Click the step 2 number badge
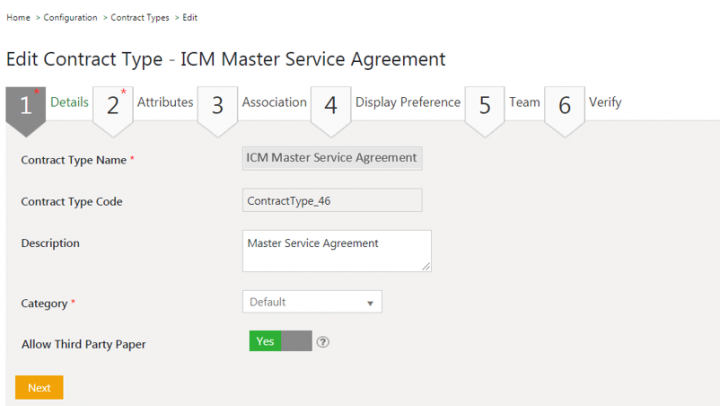The image size is (720, 406). 113,106
